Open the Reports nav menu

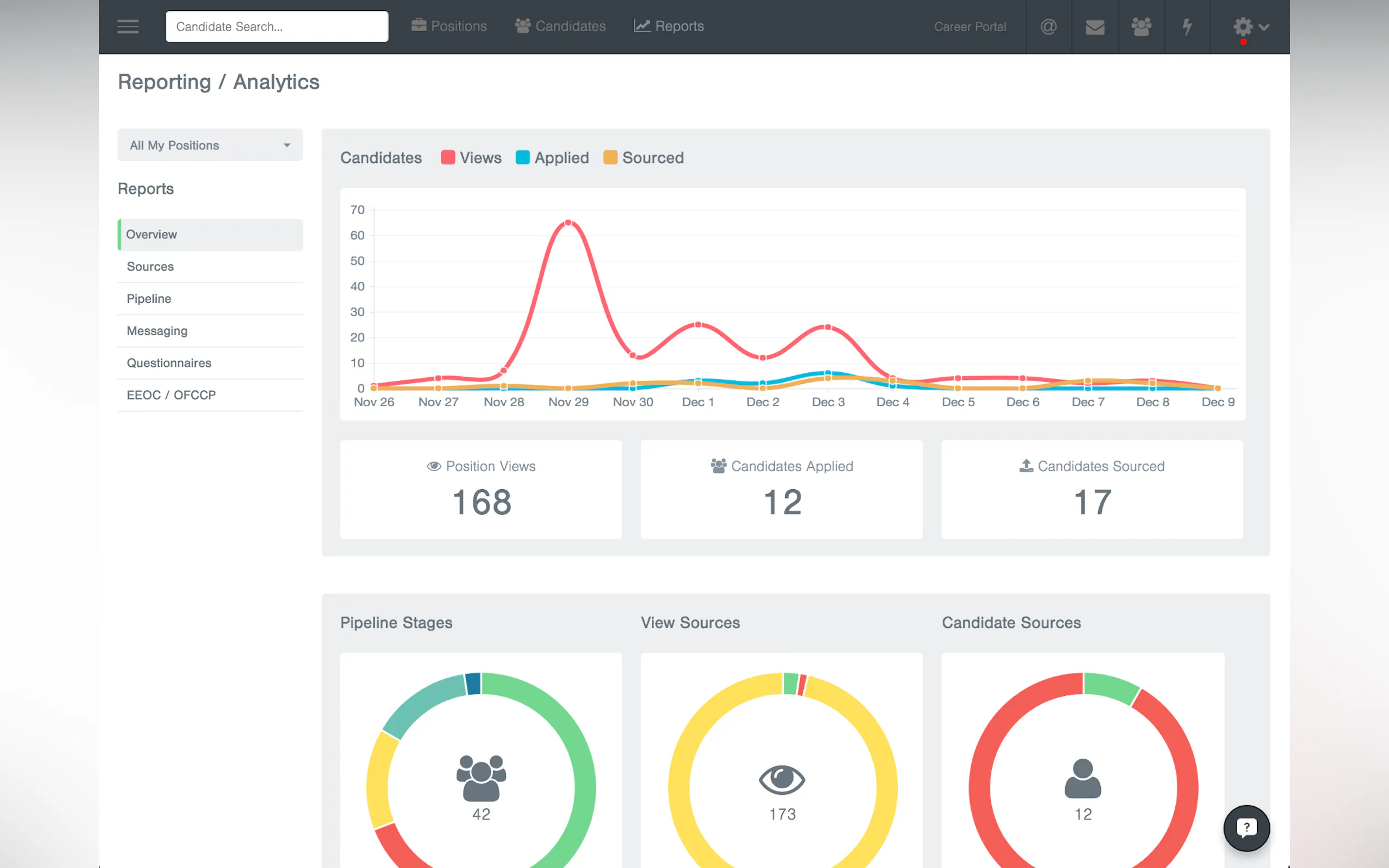(668, 26)
